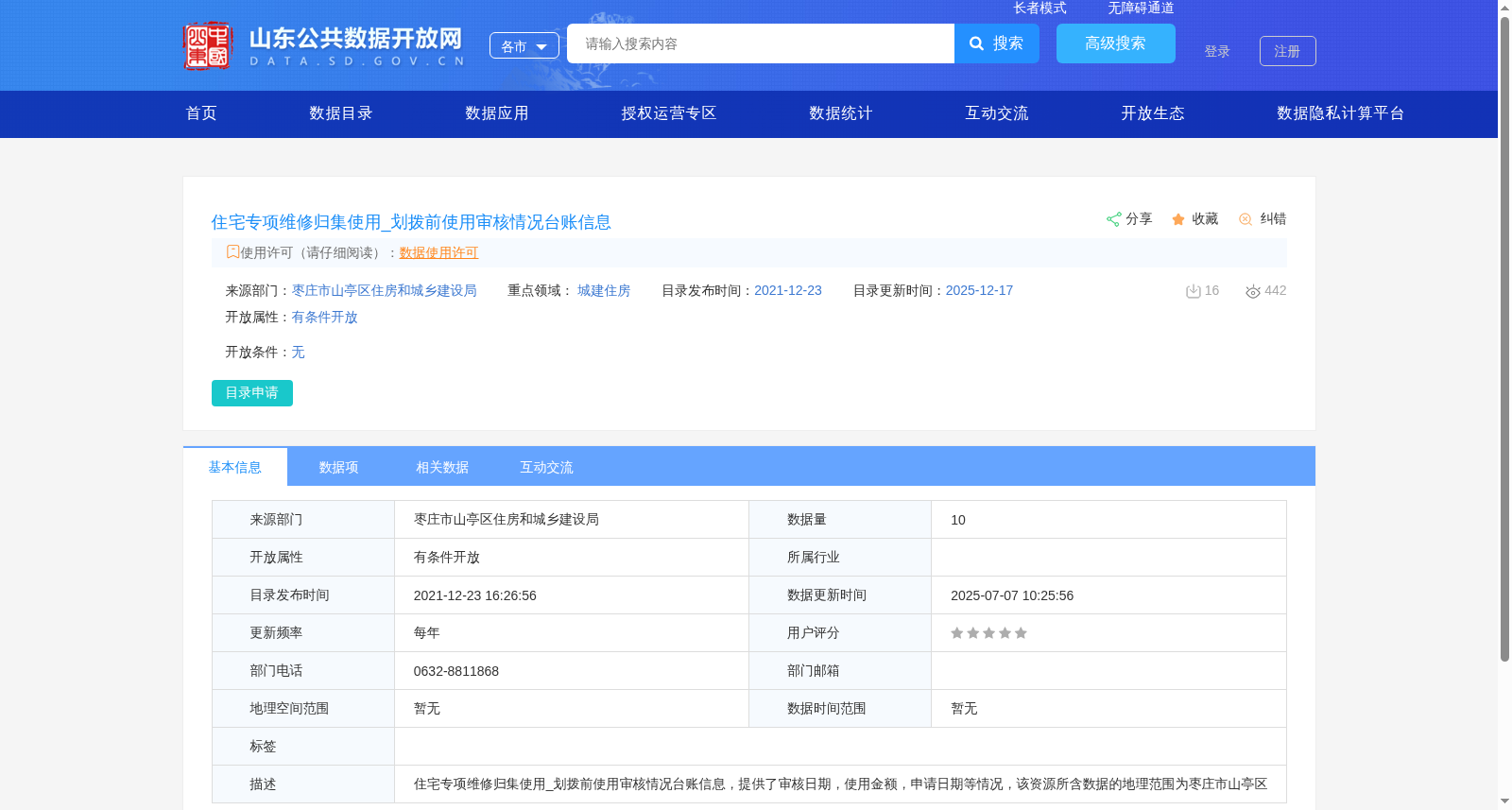Open the 数据隐私计算平台 menu item
The height and width of the screenshot is (810, 1512).
1341,113
